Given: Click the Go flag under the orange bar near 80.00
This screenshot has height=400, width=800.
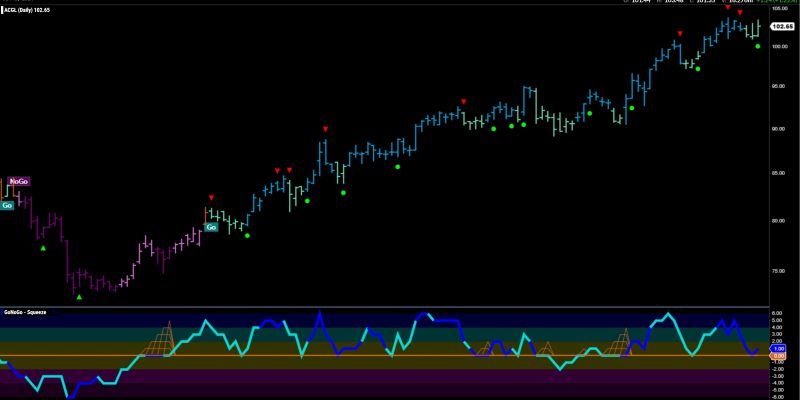Looking at the screenshot, I should 211,227.
